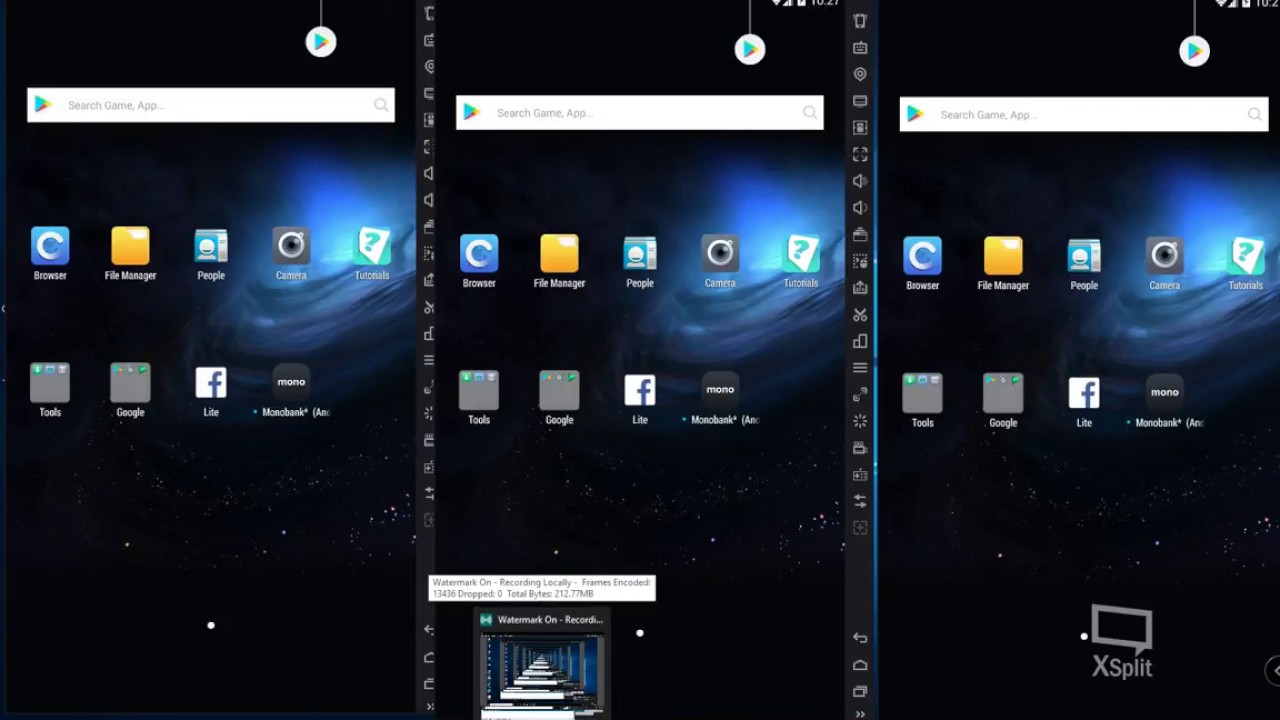1280x720 pixels.
Task: Click Home button in left emulator's sidebar
Action: [429, 657]
